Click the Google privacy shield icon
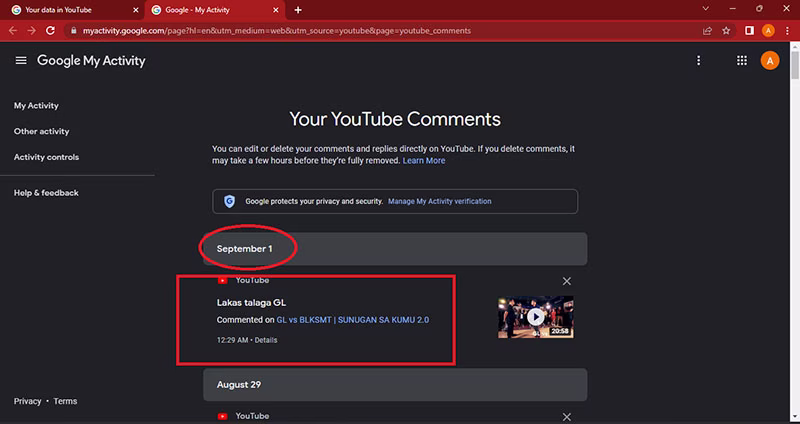The image size is (800, 424). point(230,202)
